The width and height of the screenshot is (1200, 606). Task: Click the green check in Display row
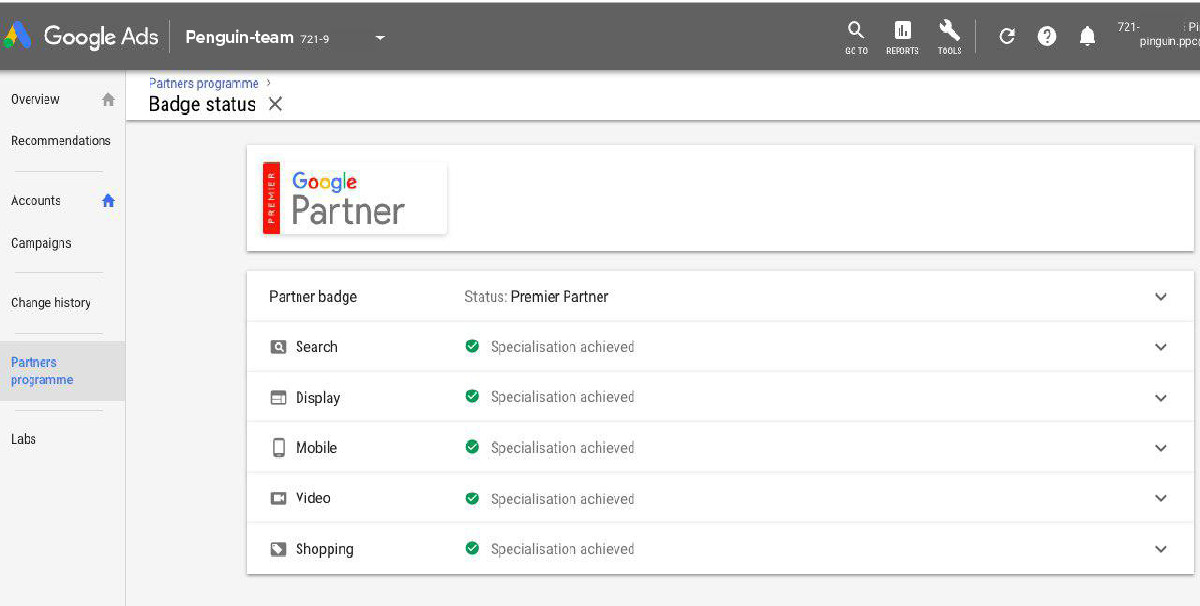(472, 396)
